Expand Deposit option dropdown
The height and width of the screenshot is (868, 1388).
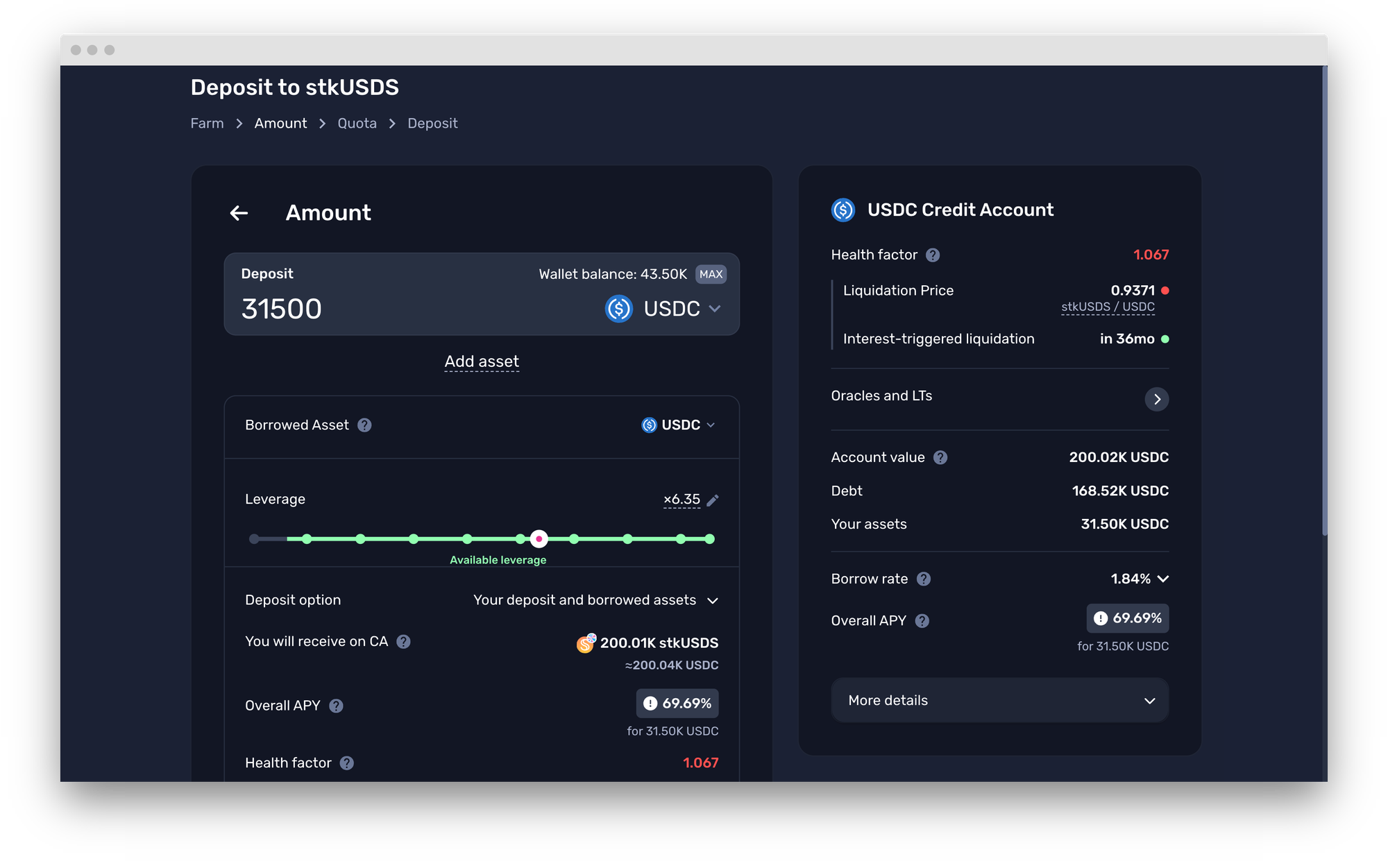coord(595,600)
